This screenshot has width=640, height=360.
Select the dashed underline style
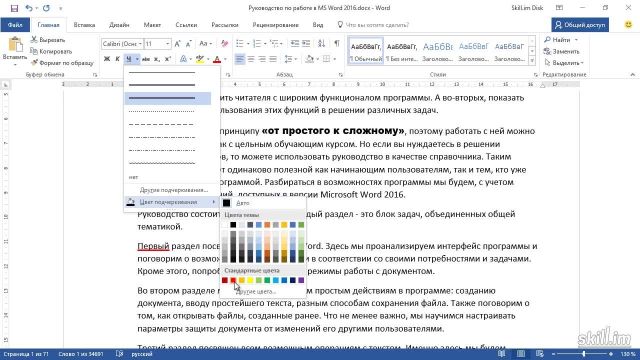pos(162,124)
